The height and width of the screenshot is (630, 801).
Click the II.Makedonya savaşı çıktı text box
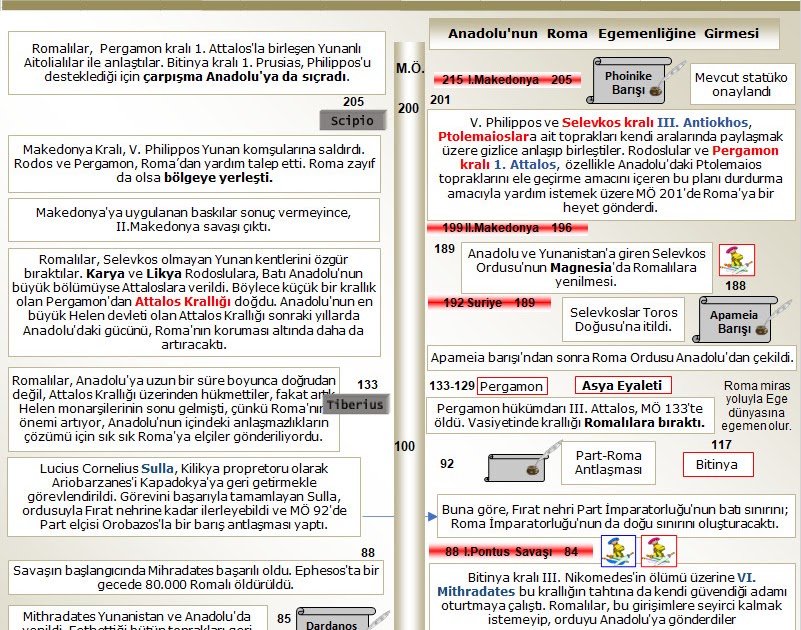194,220
